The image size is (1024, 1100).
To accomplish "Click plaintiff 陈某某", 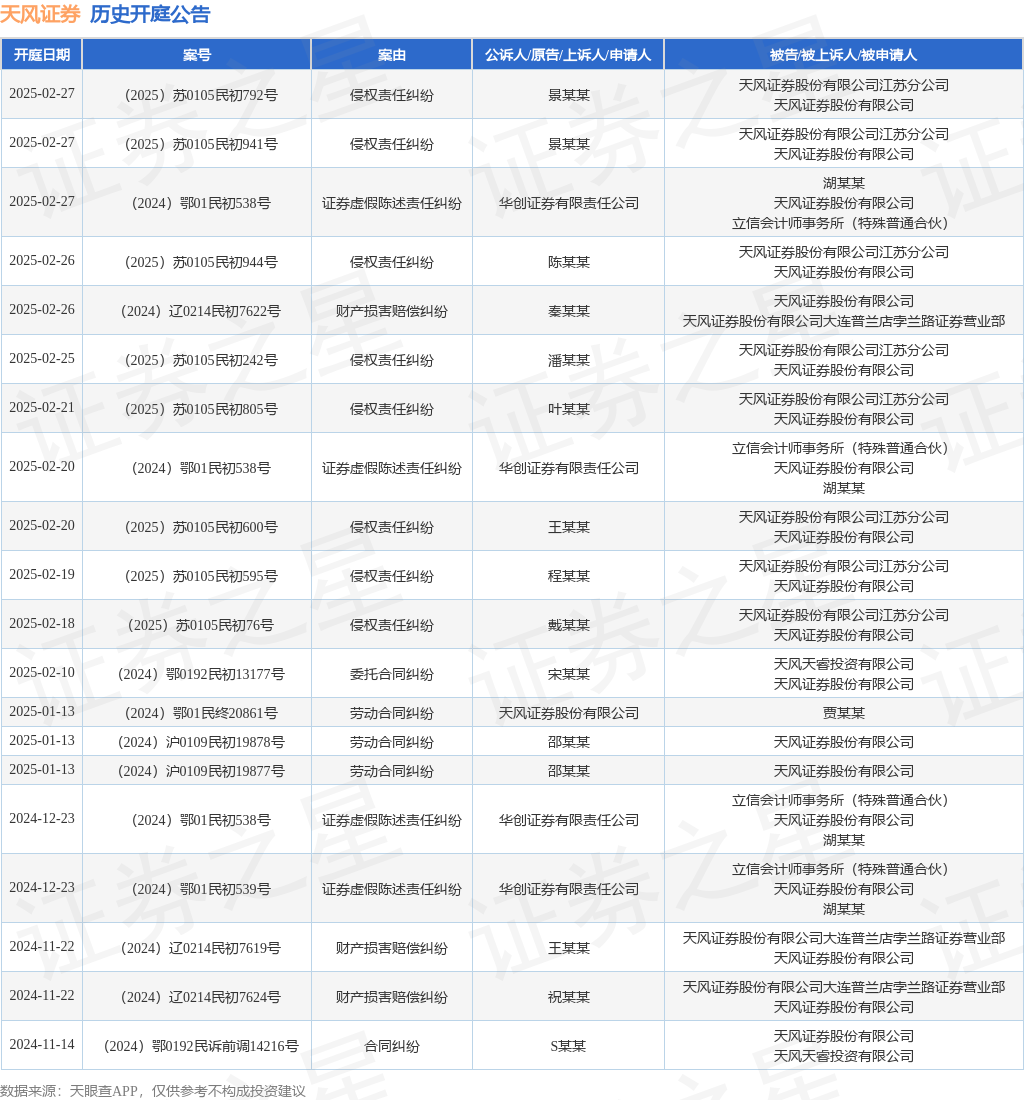I will (x=568, y=262).
